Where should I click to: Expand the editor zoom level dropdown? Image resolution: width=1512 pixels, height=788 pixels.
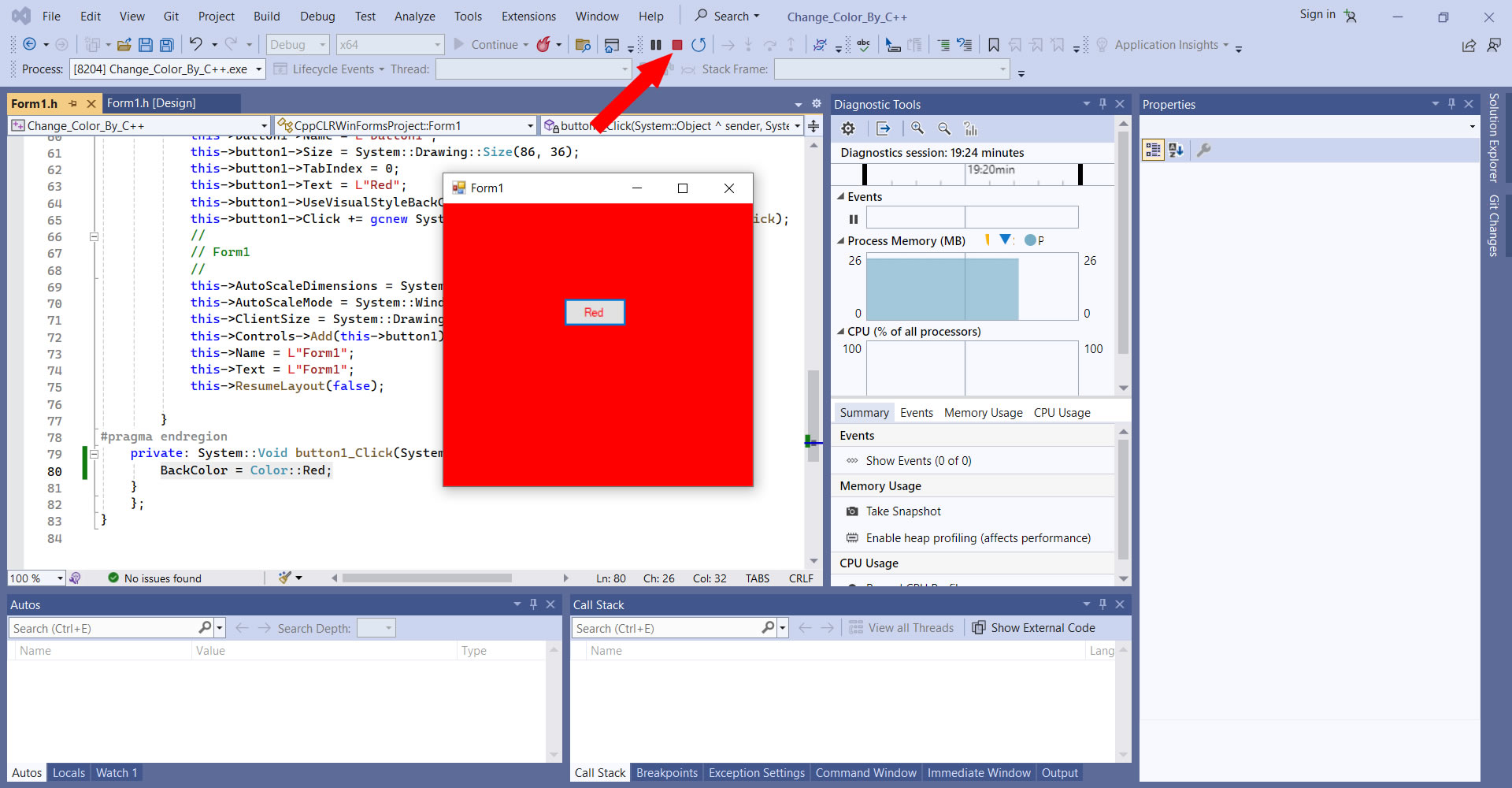pos(60,578)
